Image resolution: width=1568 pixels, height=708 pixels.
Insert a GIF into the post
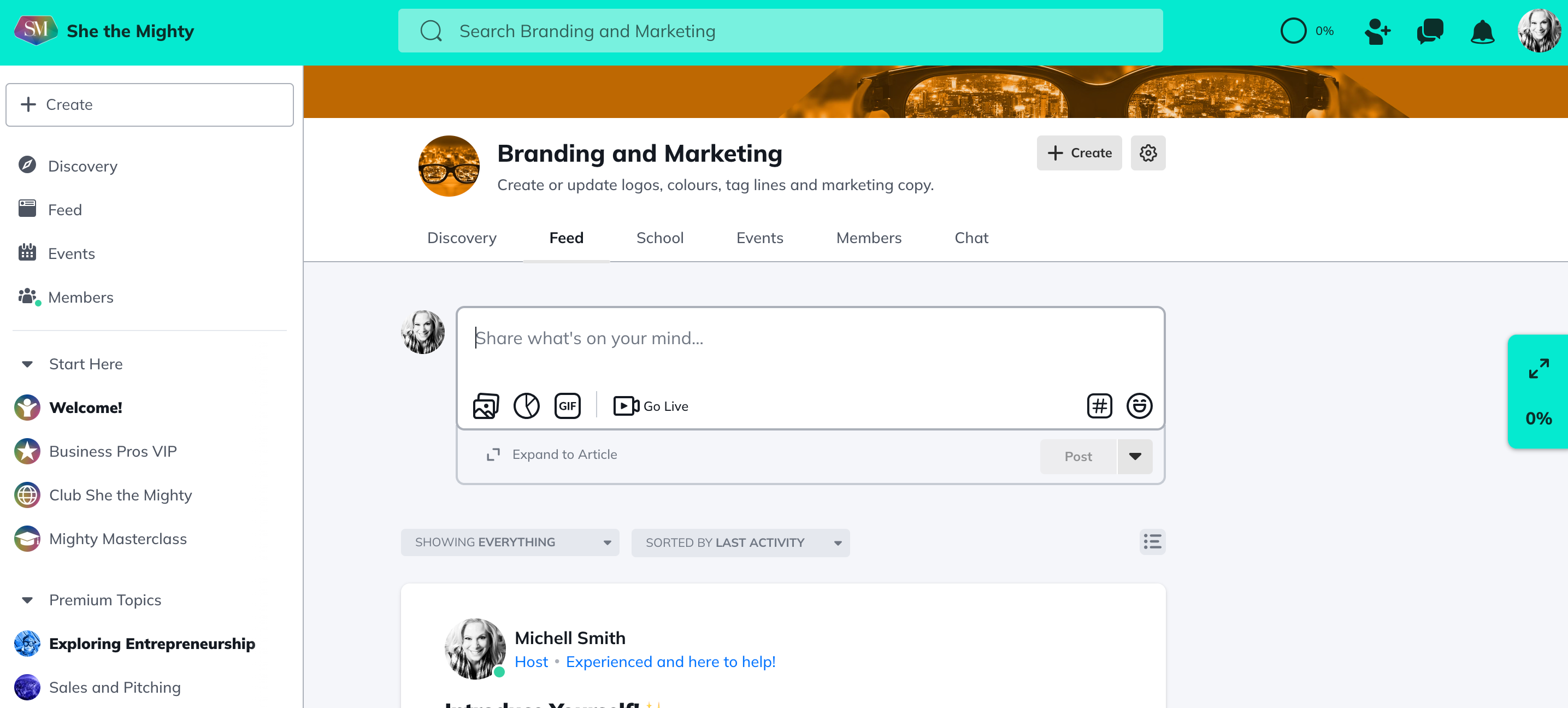click(567, 406)
